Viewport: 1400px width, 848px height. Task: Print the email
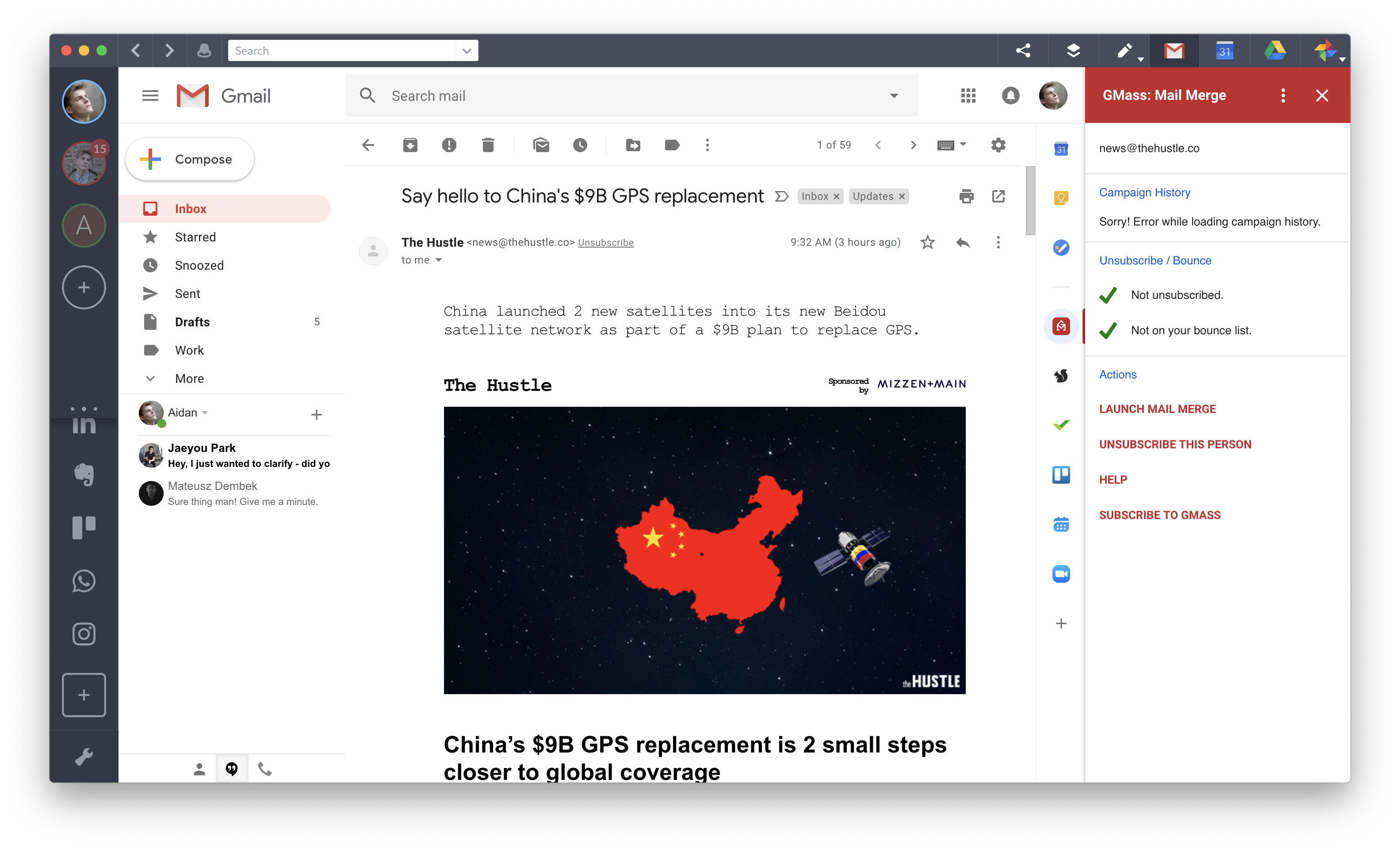click(966, 196)
